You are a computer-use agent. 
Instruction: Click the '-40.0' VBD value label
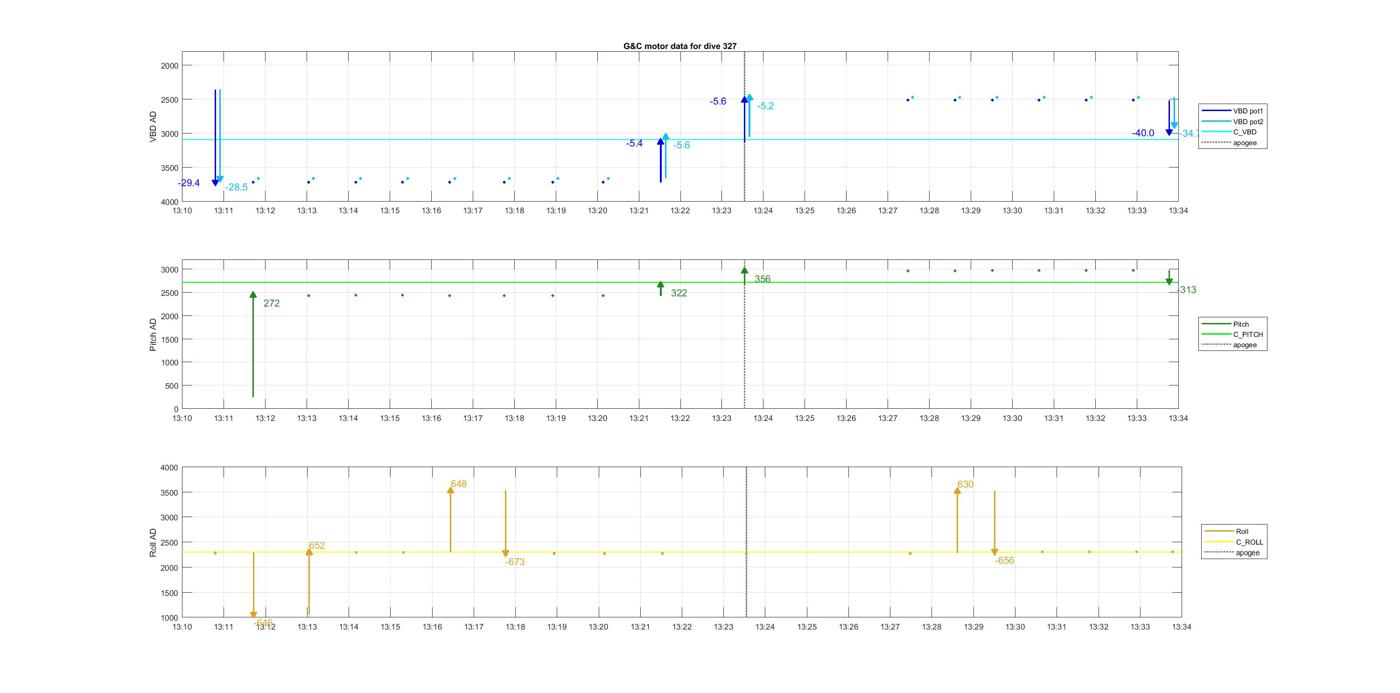(1143, 133)
